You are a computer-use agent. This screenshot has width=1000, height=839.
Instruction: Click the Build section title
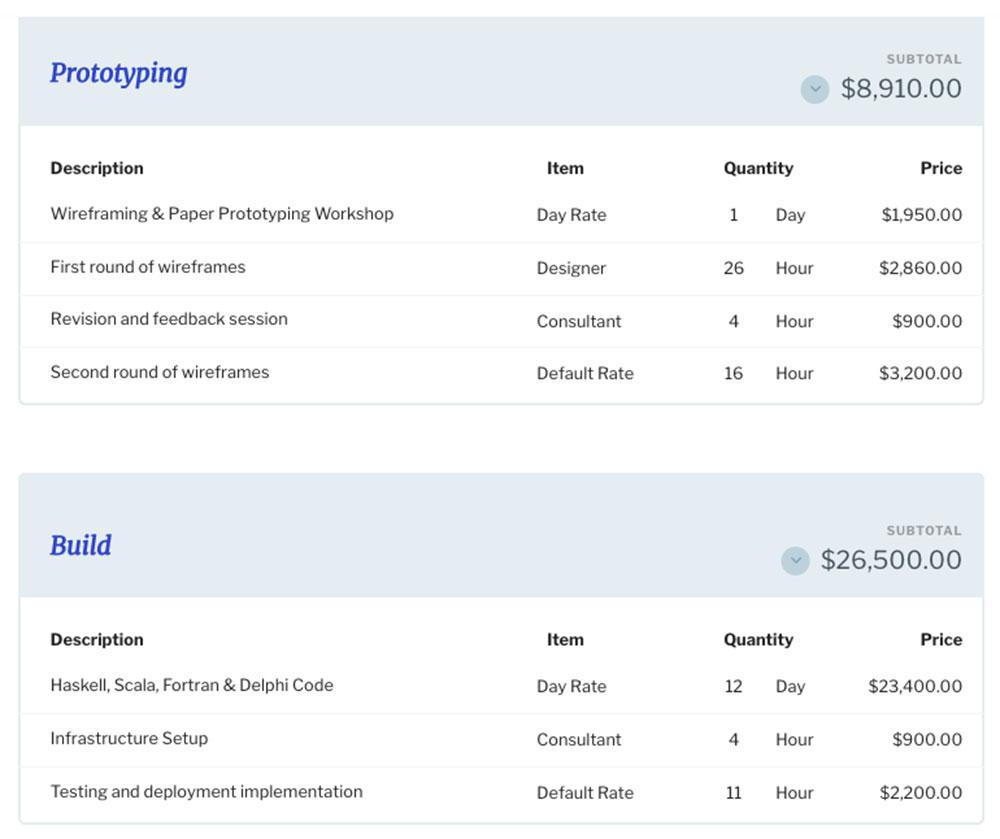(x=81, y=545)
